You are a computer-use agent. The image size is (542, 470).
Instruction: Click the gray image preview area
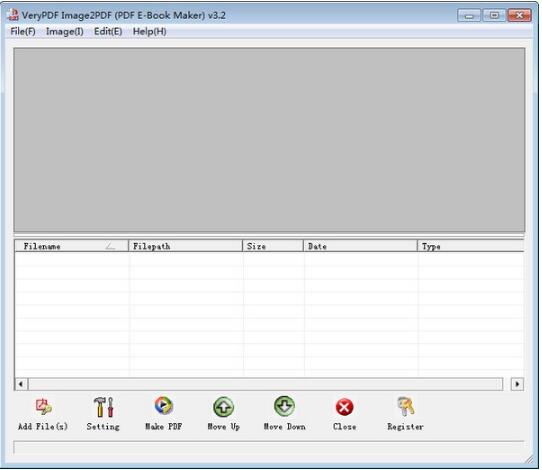[x=269, y=140]
